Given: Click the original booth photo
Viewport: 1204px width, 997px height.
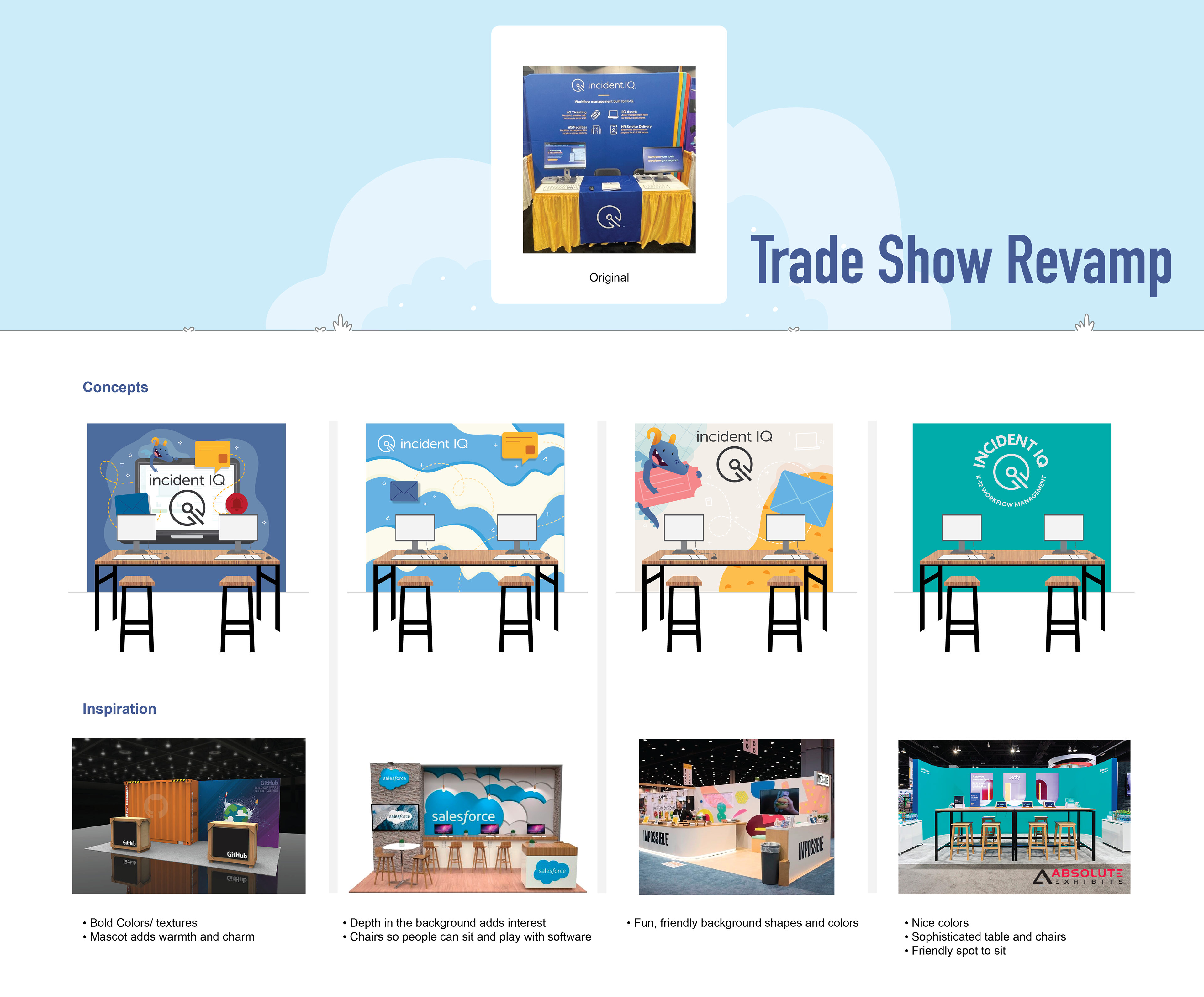Looking at the screenshot, I should point(609,159).
